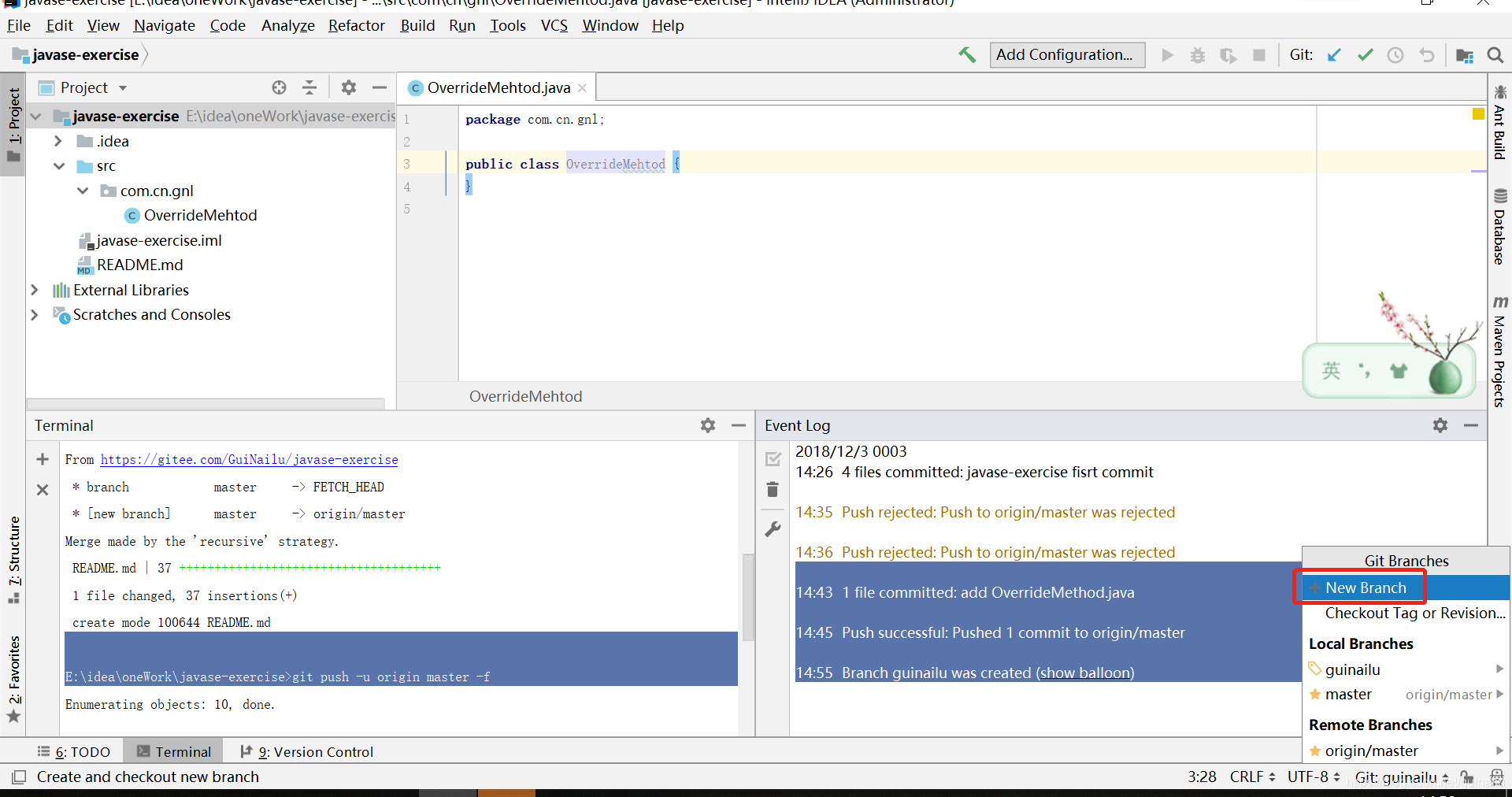Select the local master branch
1512x797 pixels.
[1406, 695]
